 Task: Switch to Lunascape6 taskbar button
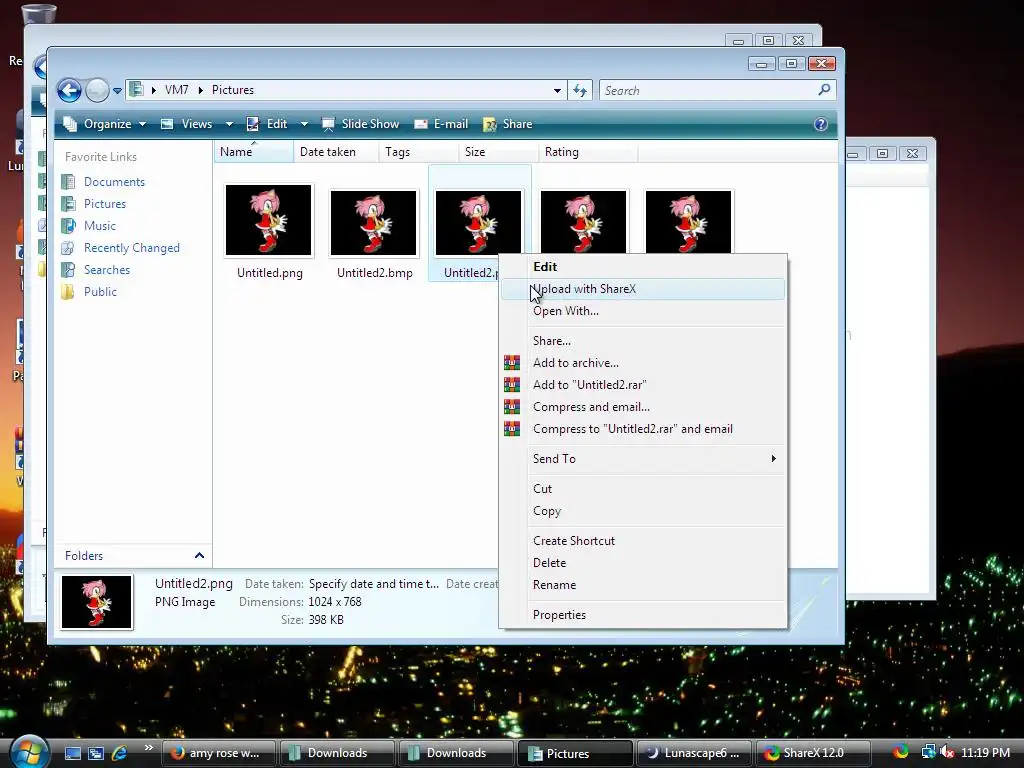pyautogui.click(x=693, y=753)
